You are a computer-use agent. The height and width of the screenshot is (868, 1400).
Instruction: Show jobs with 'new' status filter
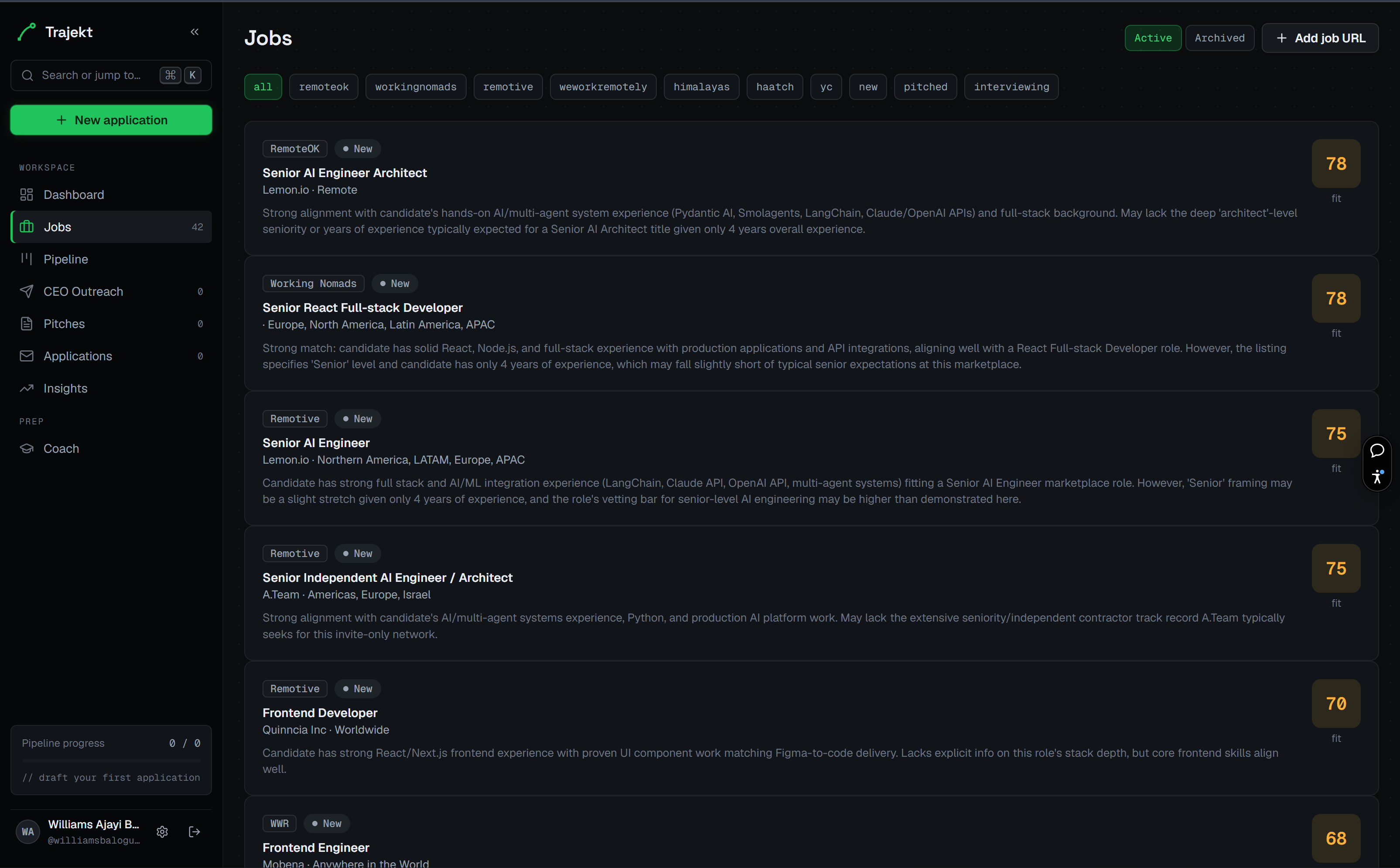(x=868, y=87)
